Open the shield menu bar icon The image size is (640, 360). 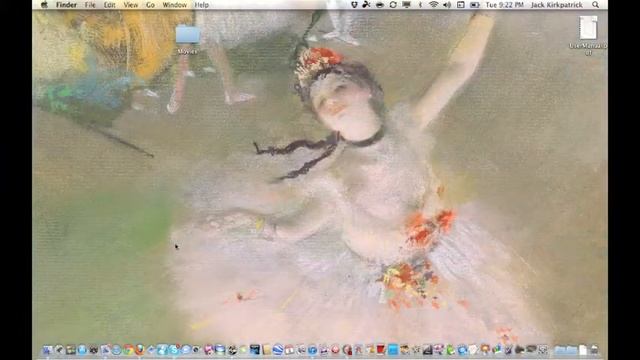tap(354, 5)
